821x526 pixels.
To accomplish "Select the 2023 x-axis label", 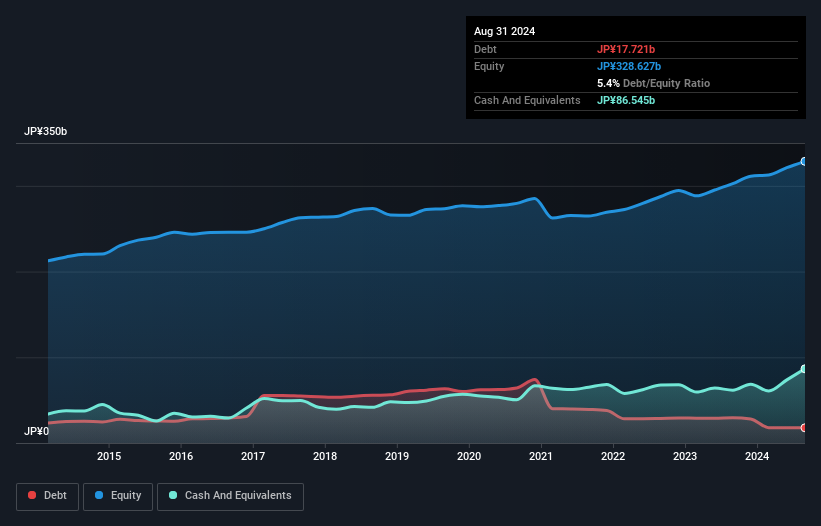I will [x=685, y=457].
